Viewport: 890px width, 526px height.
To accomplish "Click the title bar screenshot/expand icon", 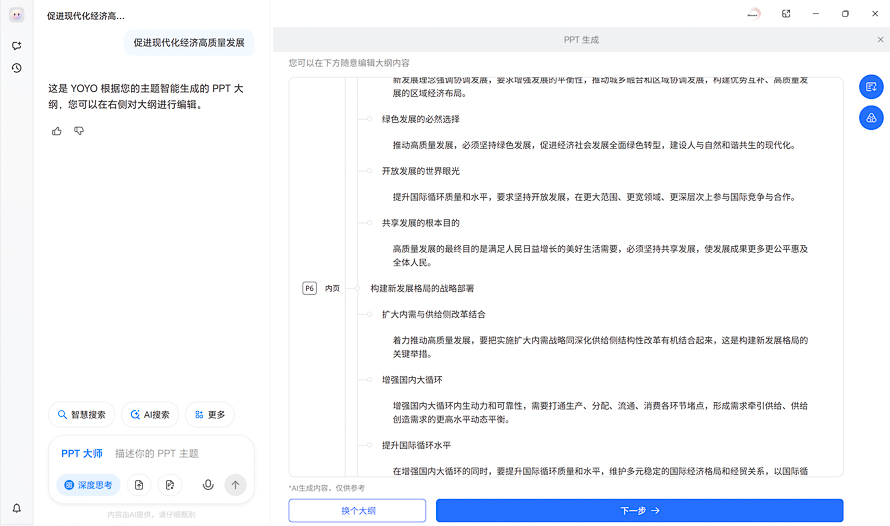I will (786, 14).
